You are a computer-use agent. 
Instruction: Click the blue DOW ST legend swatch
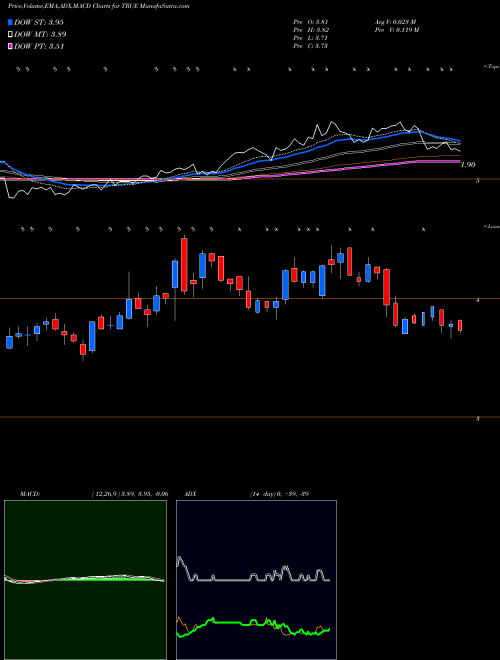[10, 22]
